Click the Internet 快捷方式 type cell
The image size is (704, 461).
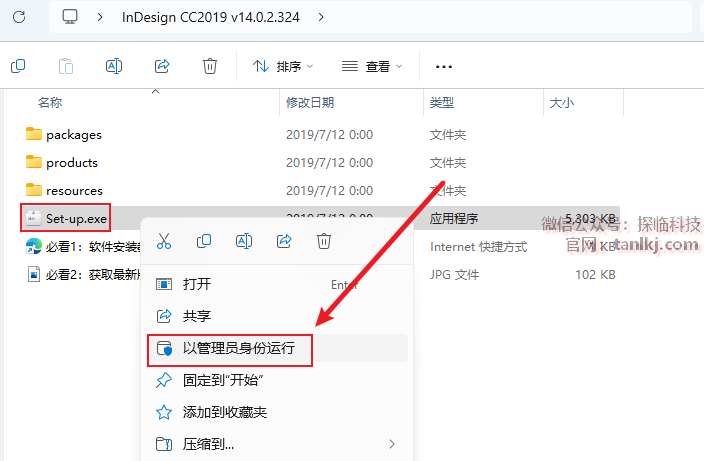[478, 247]
